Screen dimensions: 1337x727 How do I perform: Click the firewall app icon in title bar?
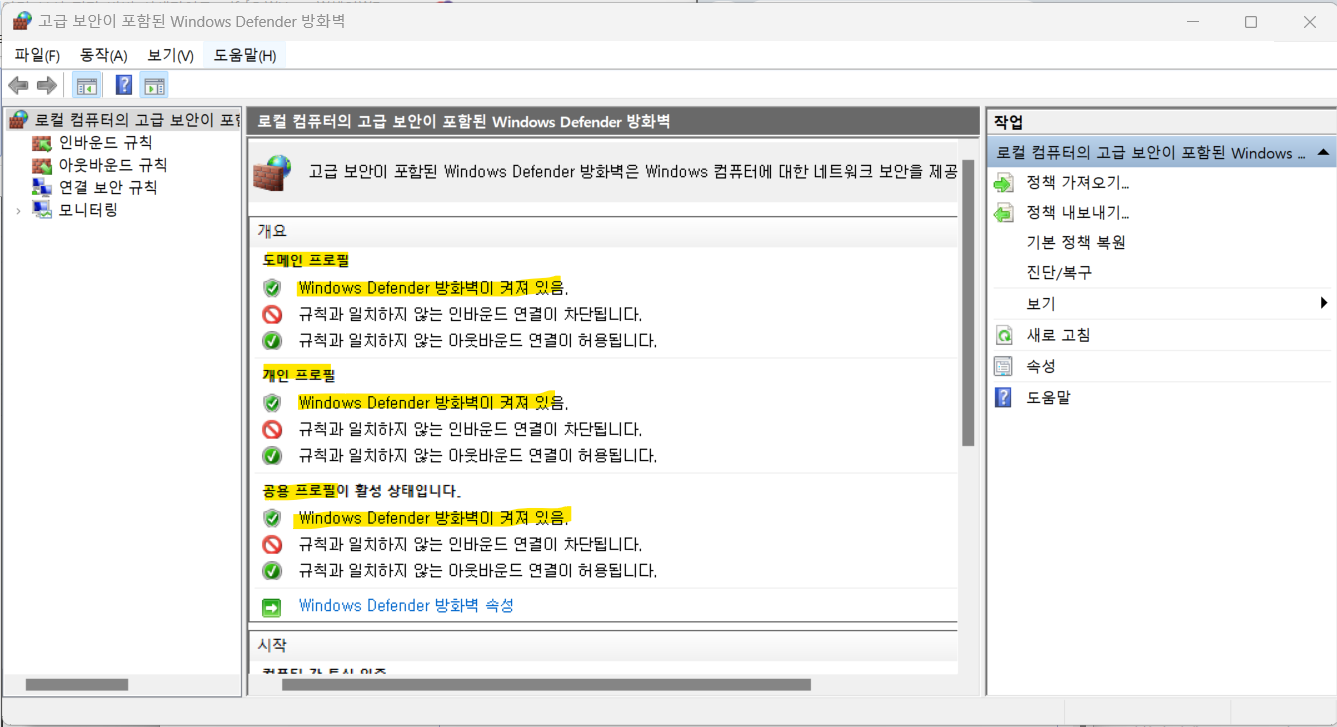[21, 21]
